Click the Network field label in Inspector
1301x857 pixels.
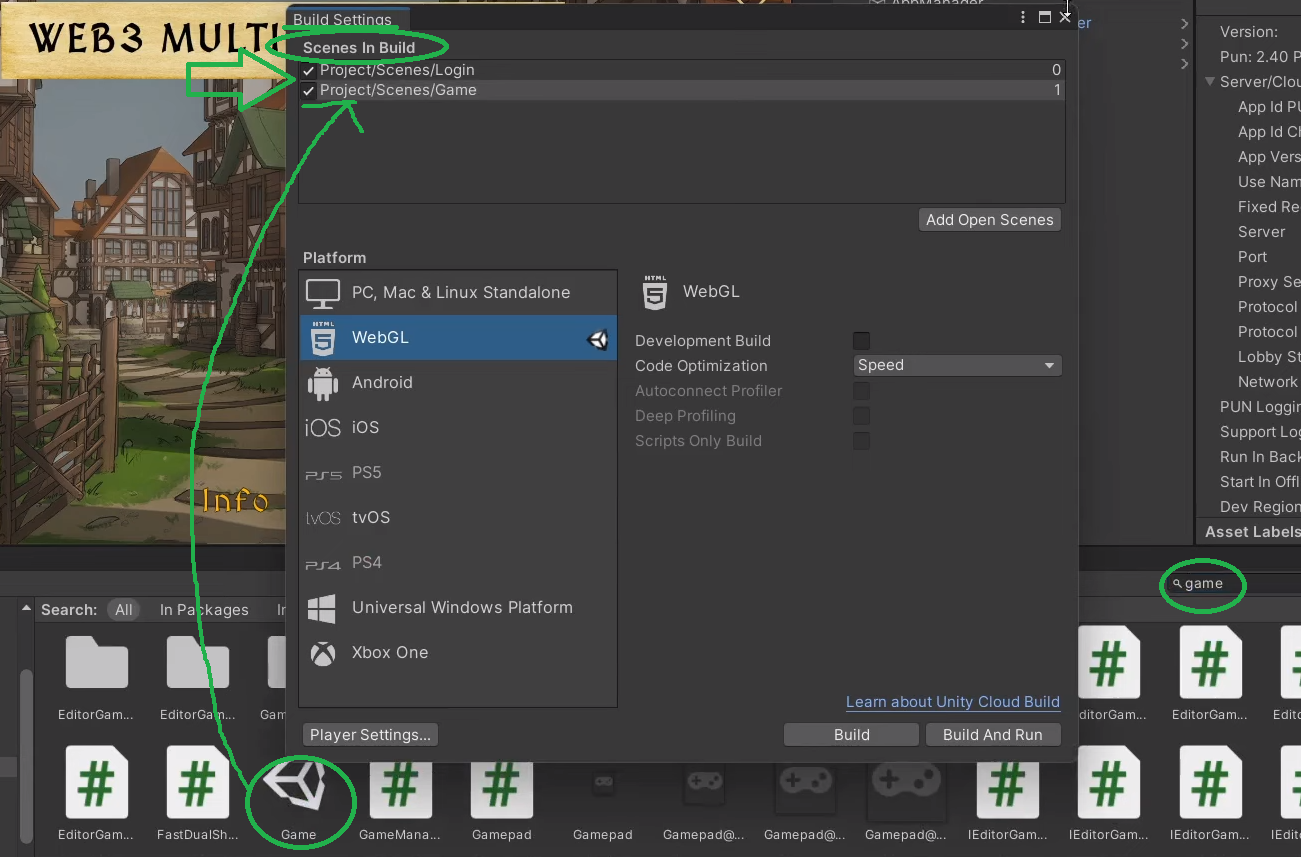[x=1268, y=382]
